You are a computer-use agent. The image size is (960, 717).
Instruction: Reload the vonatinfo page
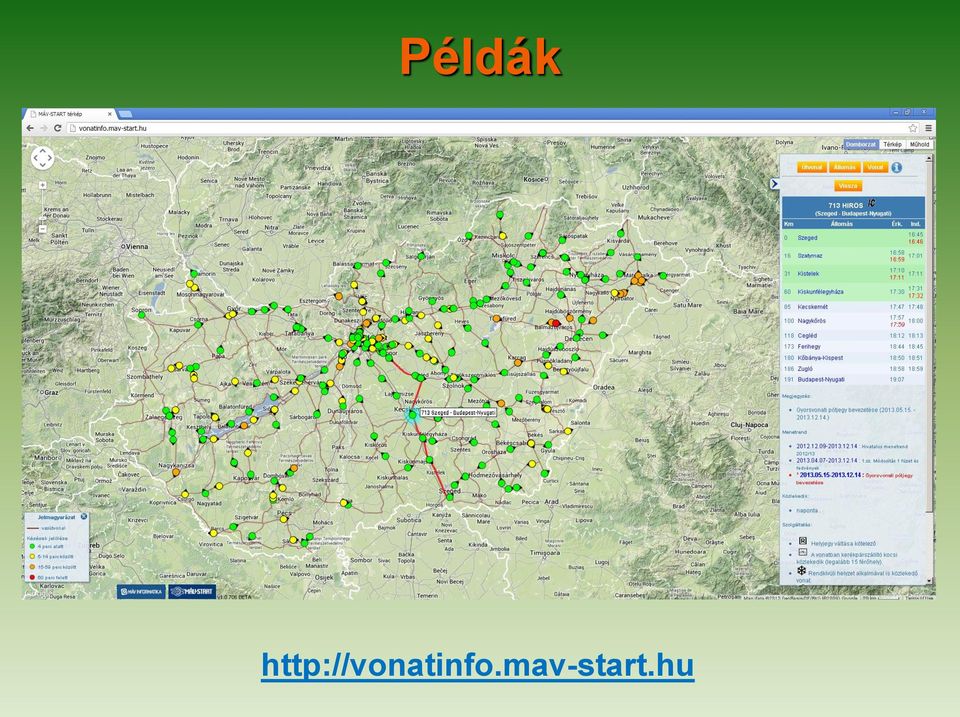point(58,128)
